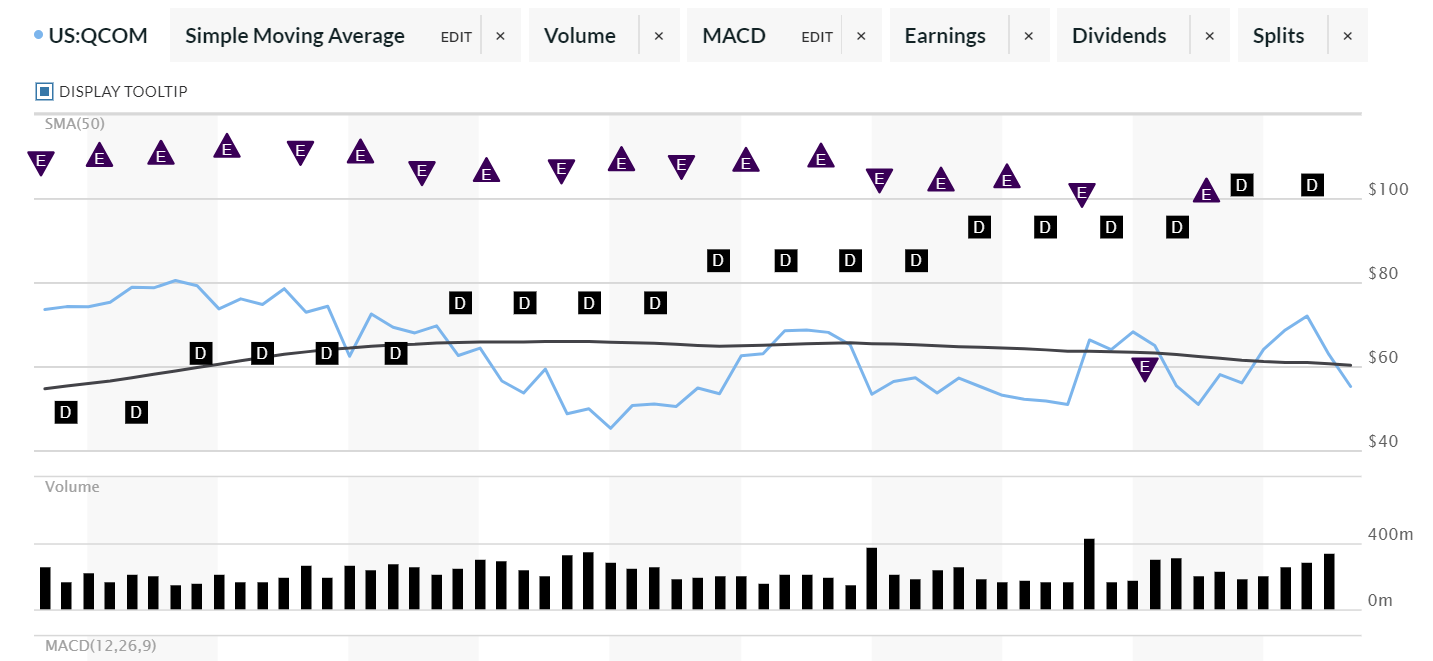
Task: Remove the Dividends indicator
Action: (1209, 35)
